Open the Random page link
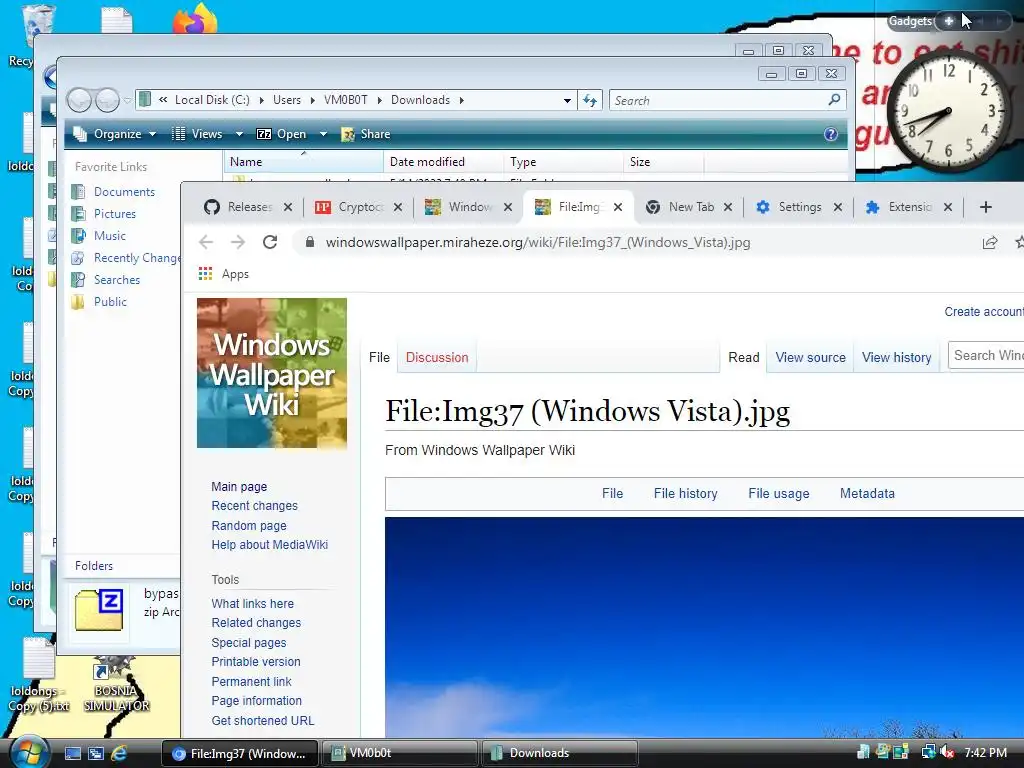The height and width of the screenshot is (768, 1024). pos(249,525)
